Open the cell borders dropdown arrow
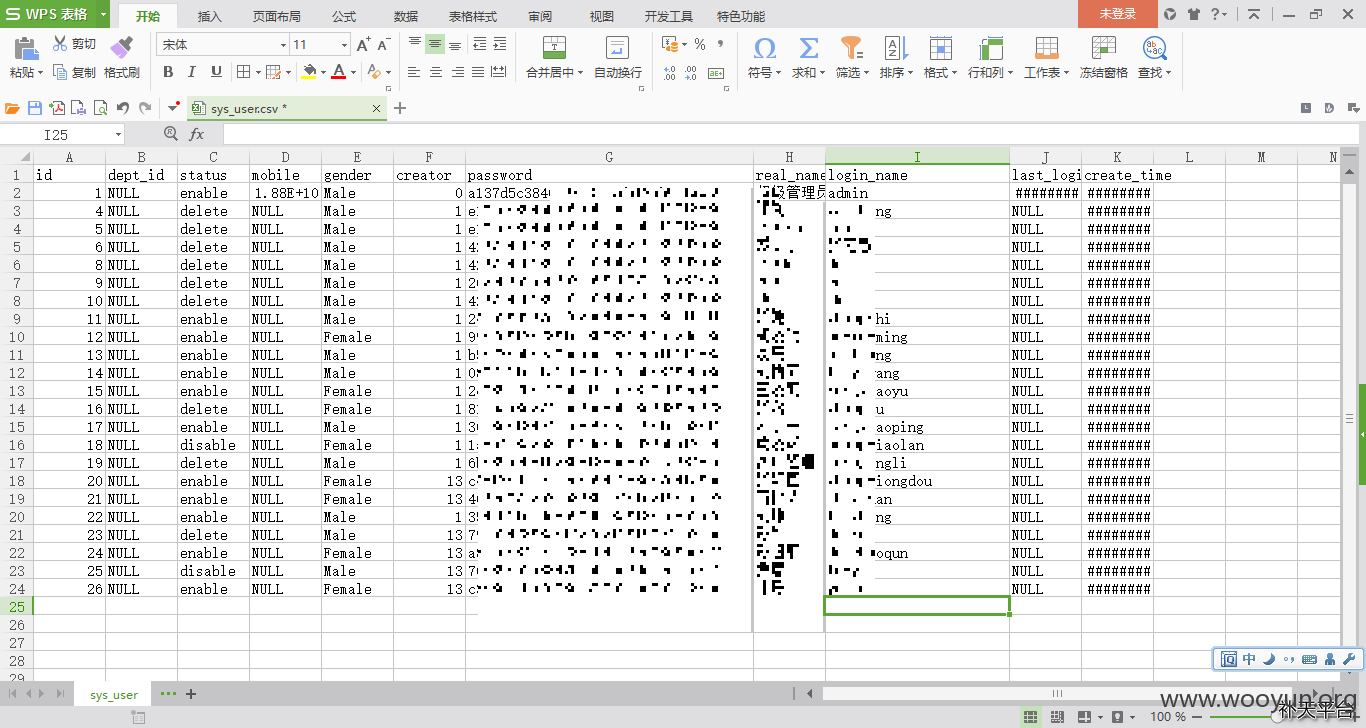1366x728 pixels. coord(256,72)
